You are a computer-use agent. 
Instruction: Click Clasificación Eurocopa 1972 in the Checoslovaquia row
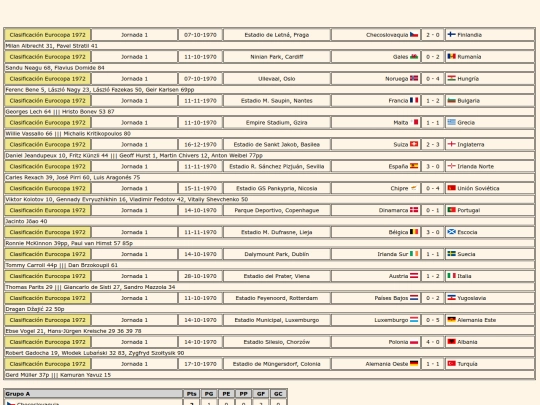pos(48,35)
